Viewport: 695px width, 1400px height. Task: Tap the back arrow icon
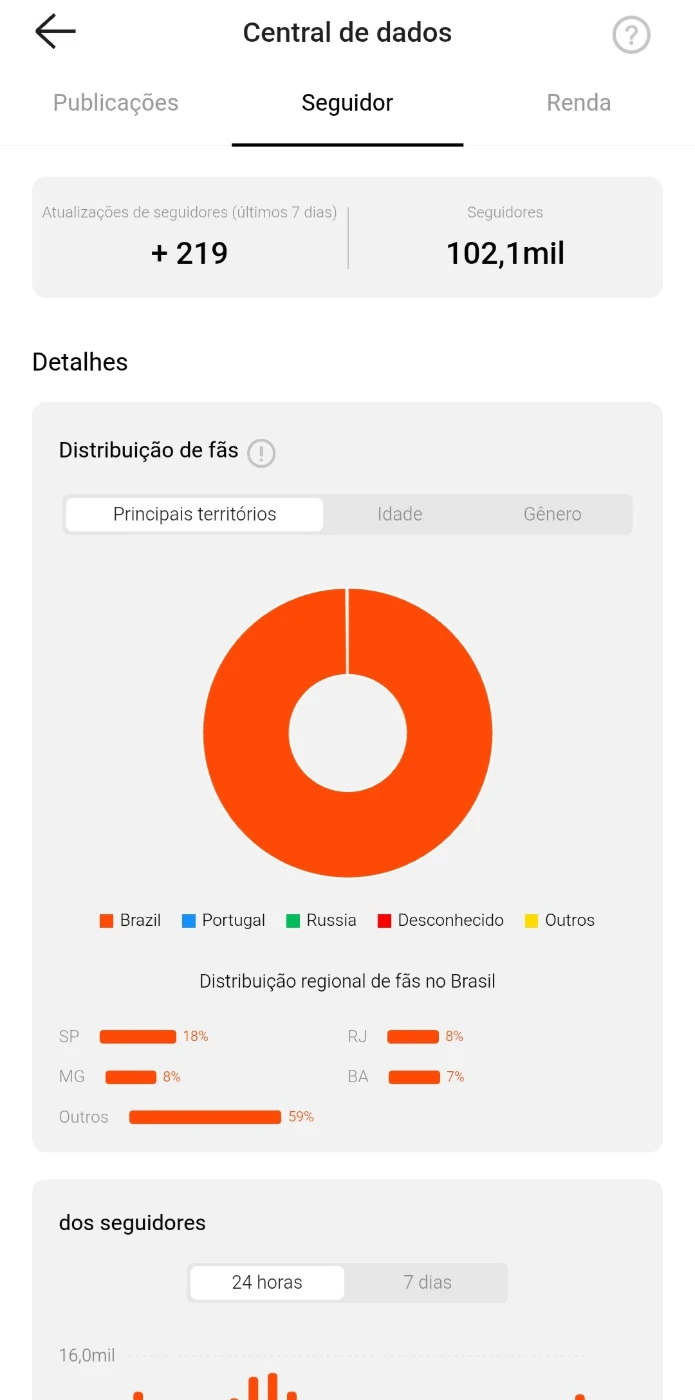pos(55,32)
